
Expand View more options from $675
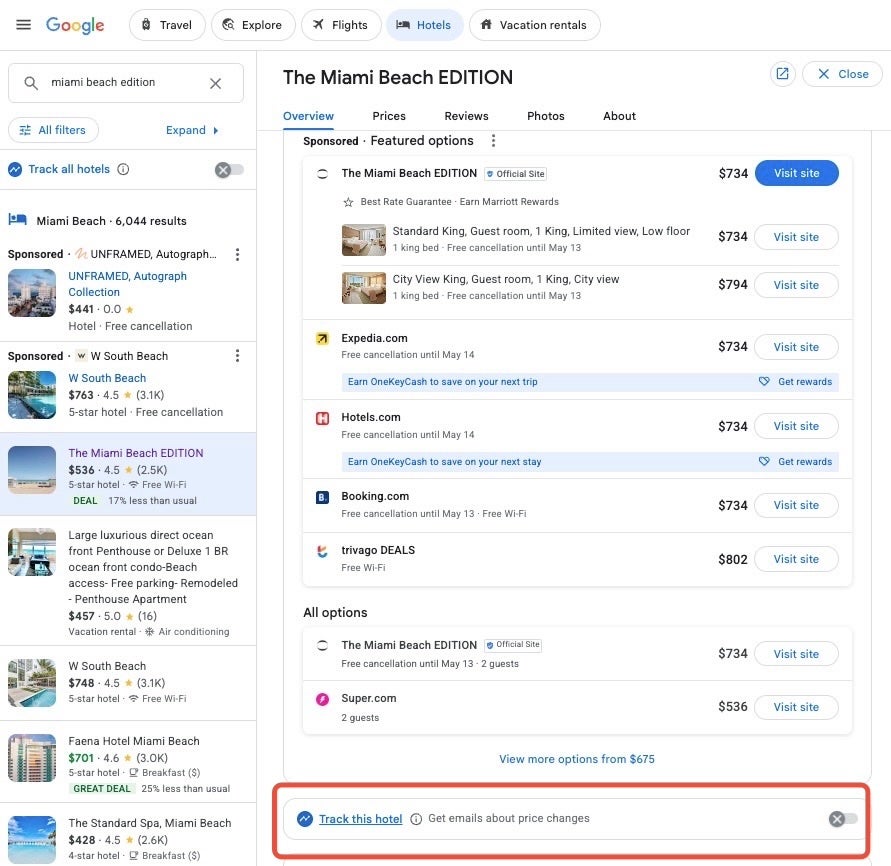[577, 759]
